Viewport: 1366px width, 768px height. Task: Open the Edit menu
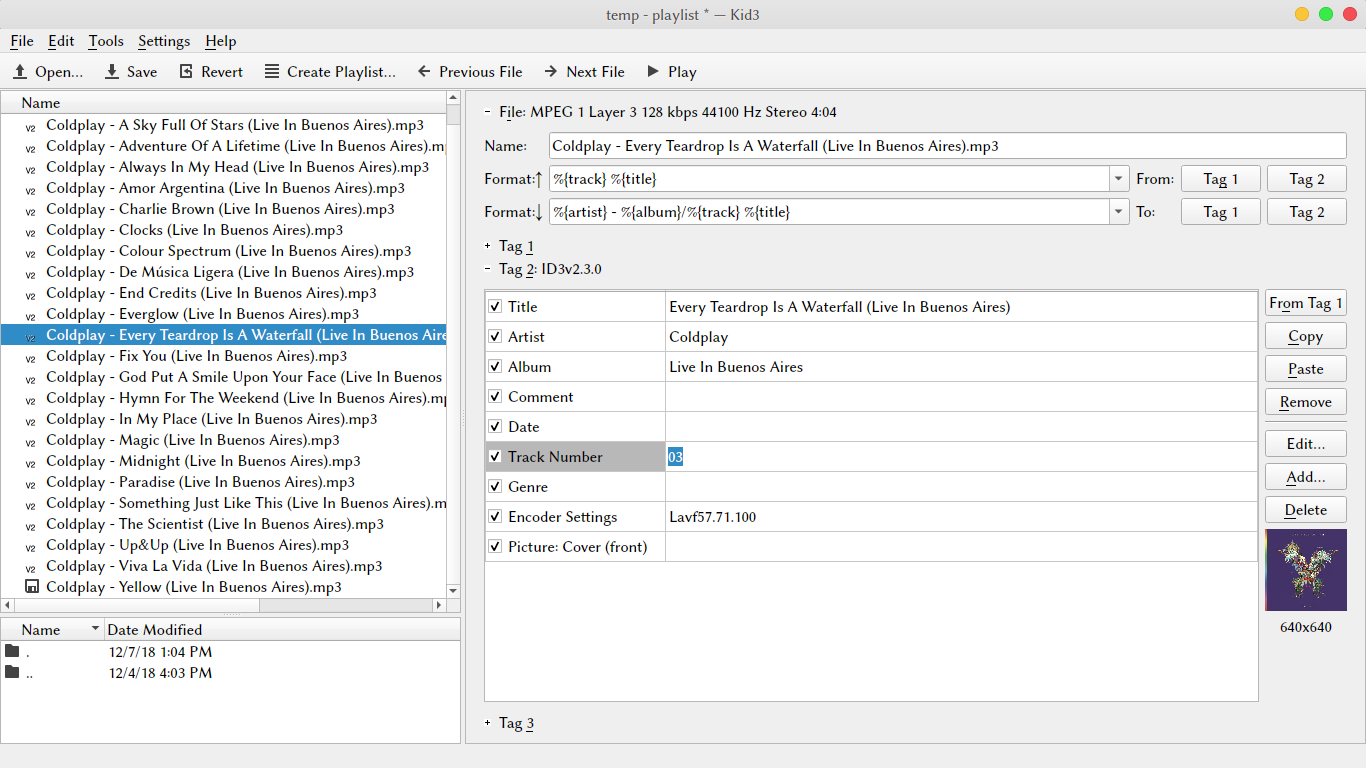tap(61, 41)
